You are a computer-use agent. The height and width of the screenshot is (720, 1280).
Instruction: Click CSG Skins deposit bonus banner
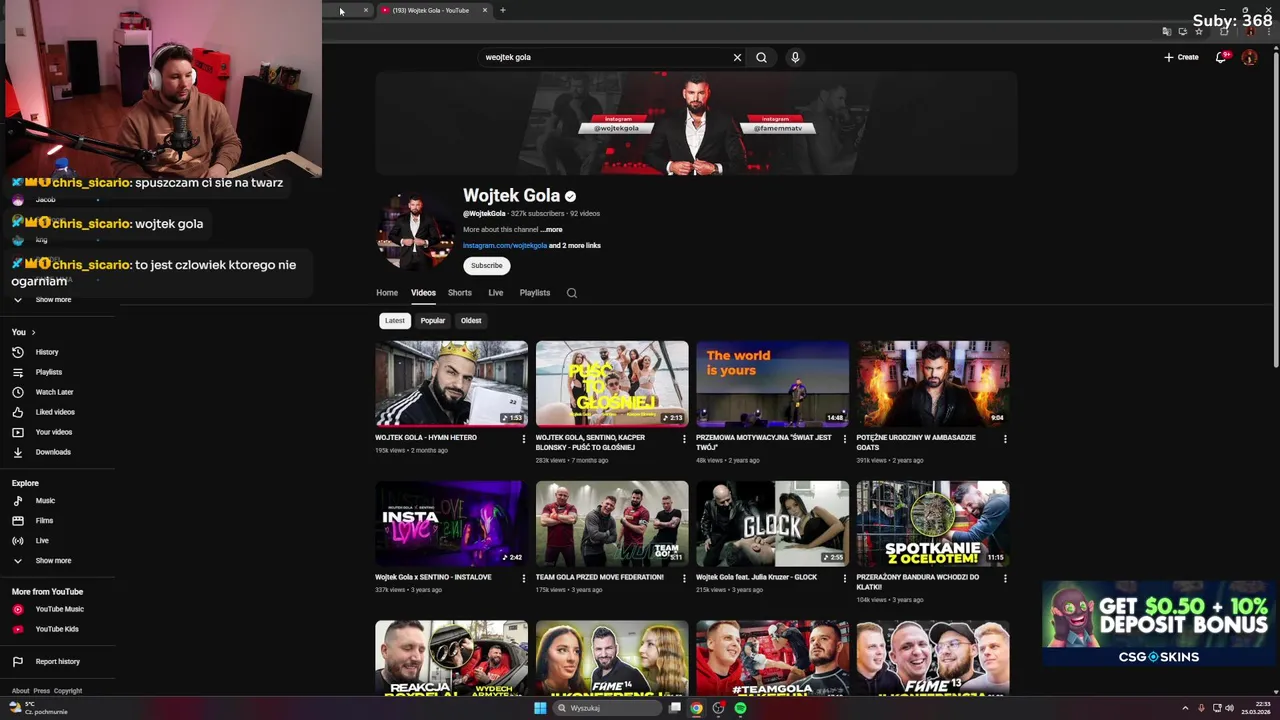1159,624
